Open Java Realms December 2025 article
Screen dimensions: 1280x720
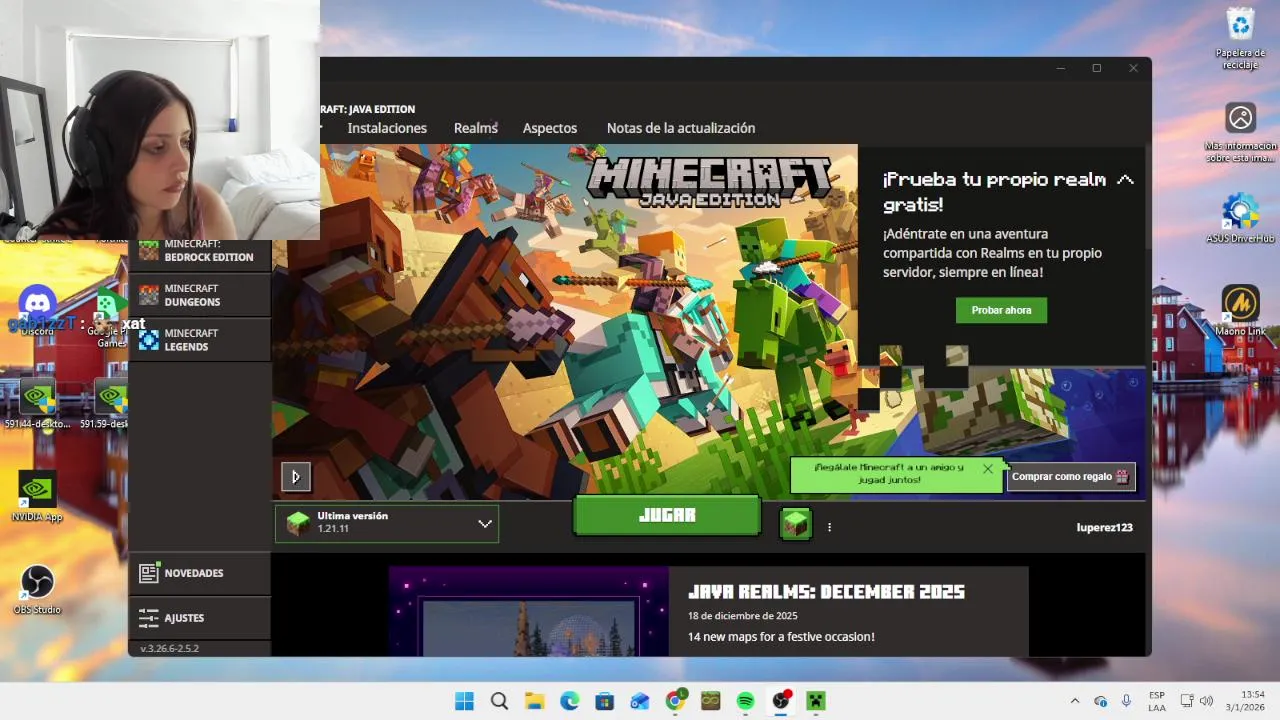click(x=826, y=592)
